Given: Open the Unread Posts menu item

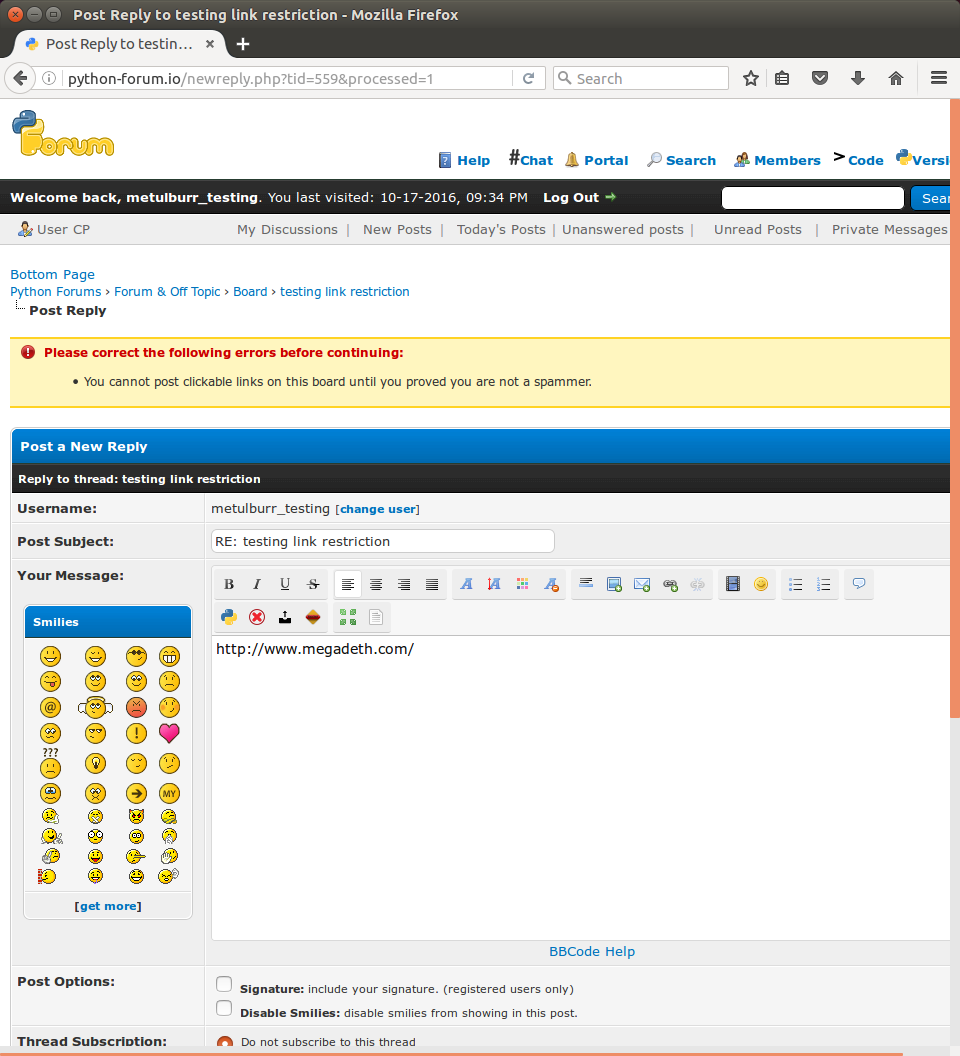Looking at the screenshot, I should tap(757, 229).
